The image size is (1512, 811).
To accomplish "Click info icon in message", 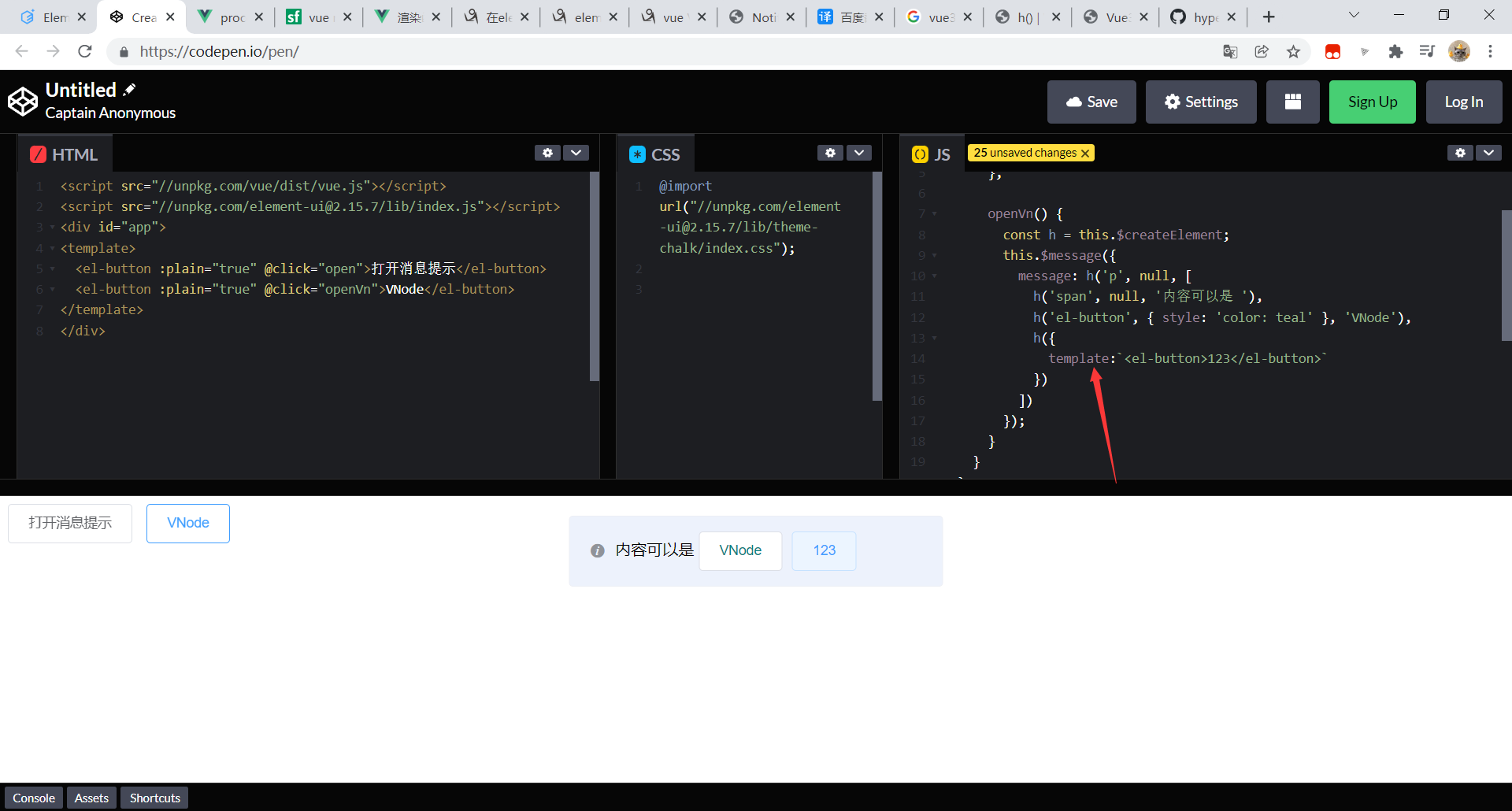I will tap(598, 551).
